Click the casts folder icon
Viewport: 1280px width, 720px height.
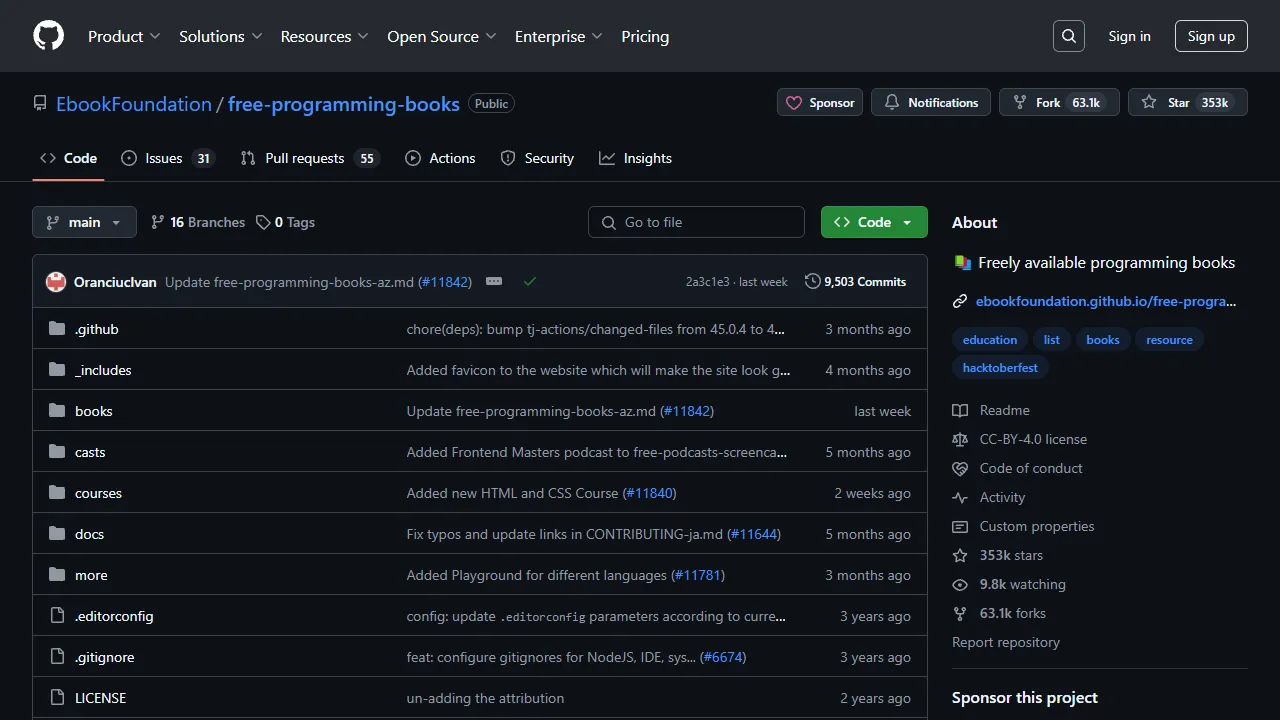57,452
